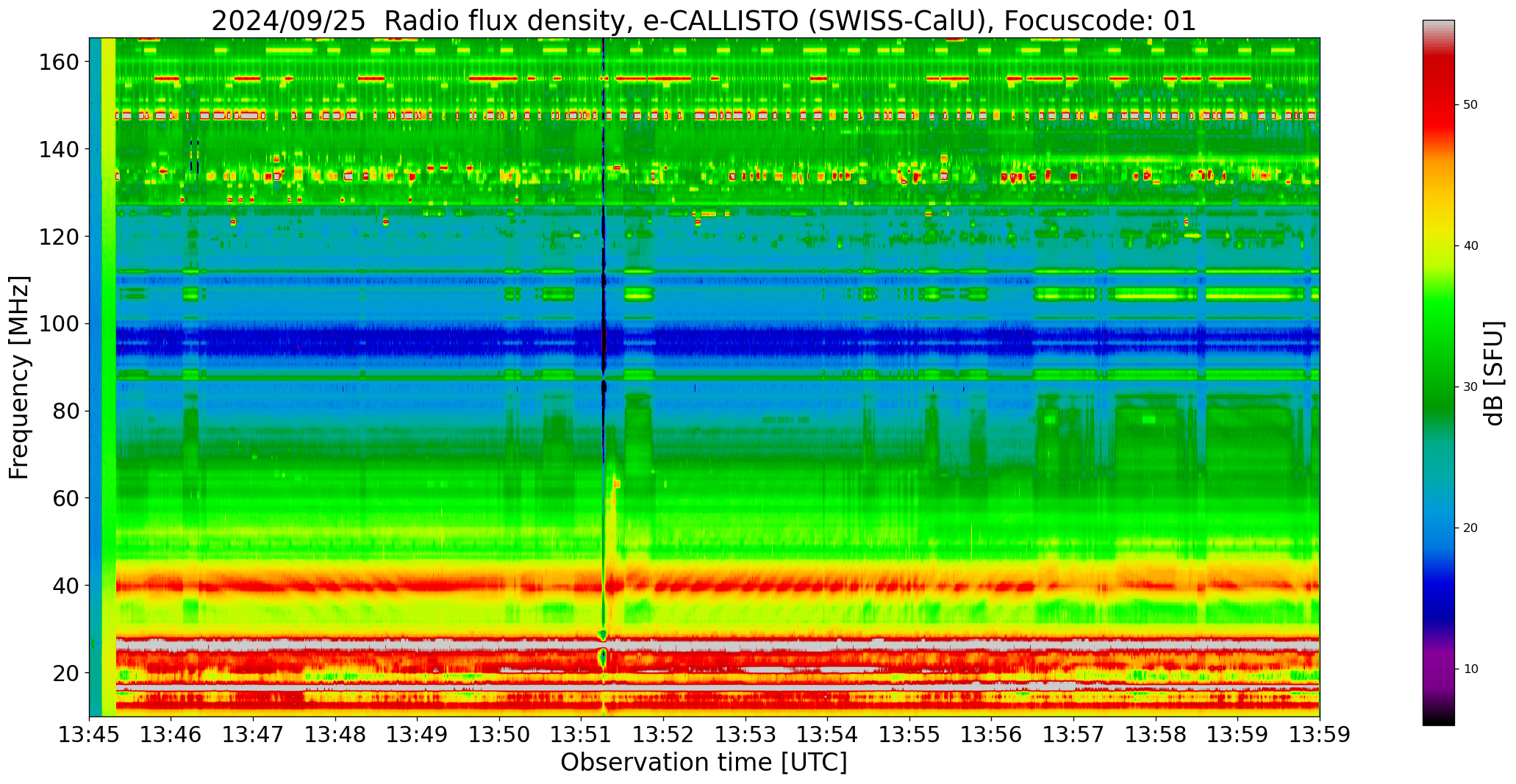Click the 13:48 time tick label
The height and width of the screenshot is (784, 1516).
[335, 734]
